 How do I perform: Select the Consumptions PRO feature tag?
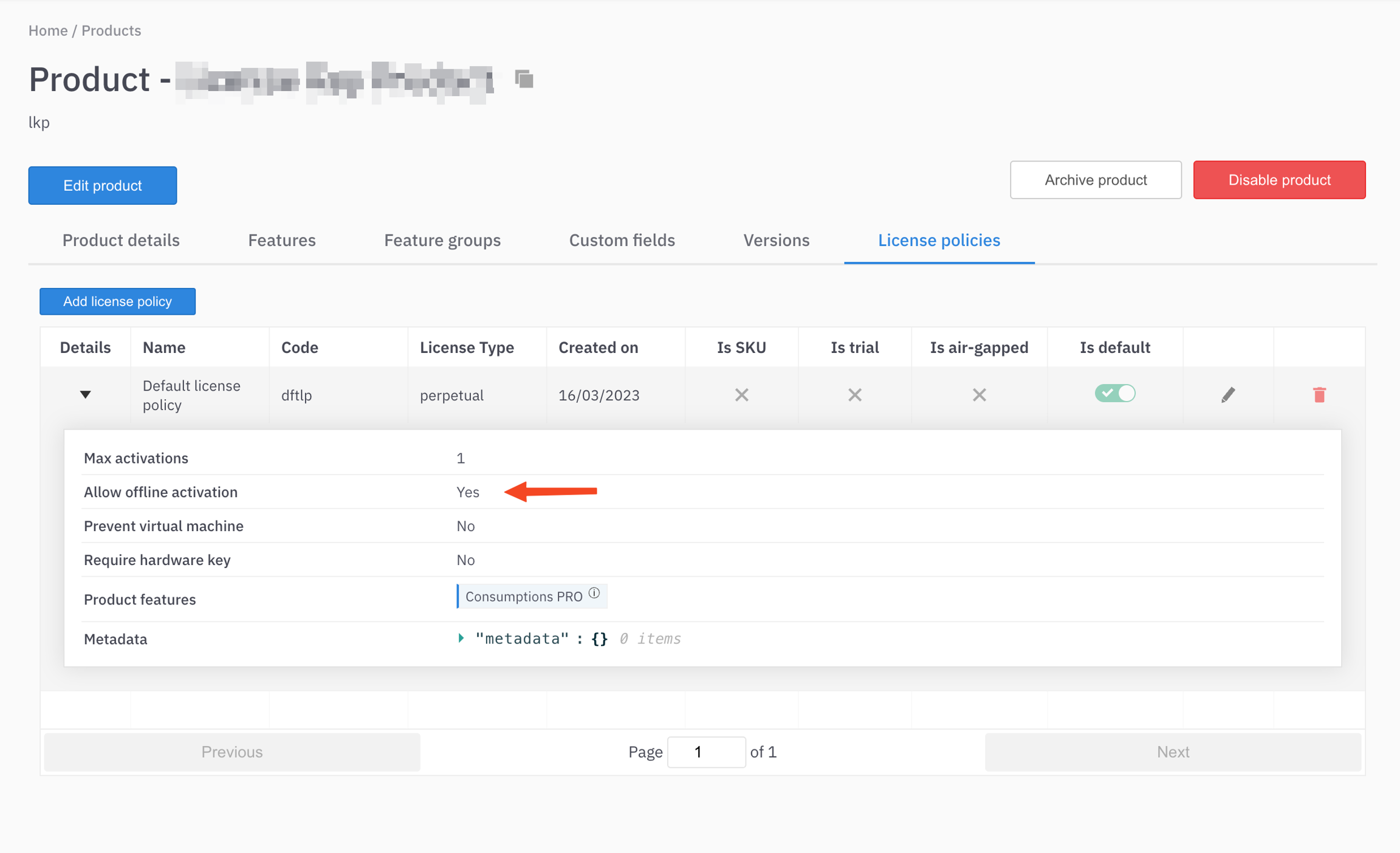click(523, 597)
